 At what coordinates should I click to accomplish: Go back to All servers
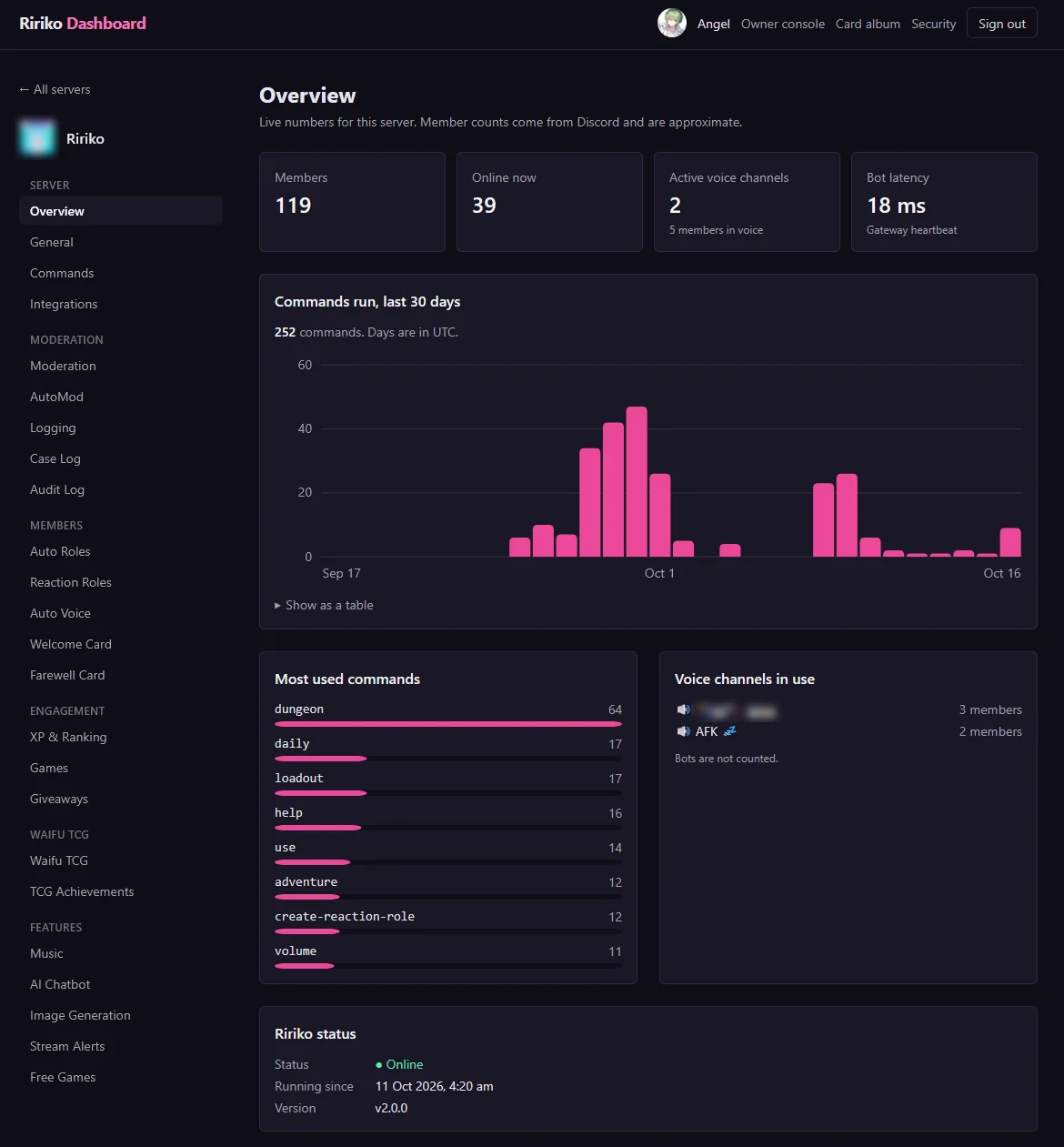point(55,89)
